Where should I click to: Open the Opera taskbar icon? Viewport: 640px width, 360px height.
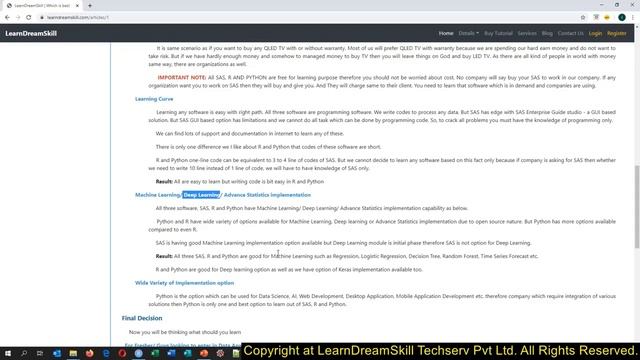(x=122, y=353)
